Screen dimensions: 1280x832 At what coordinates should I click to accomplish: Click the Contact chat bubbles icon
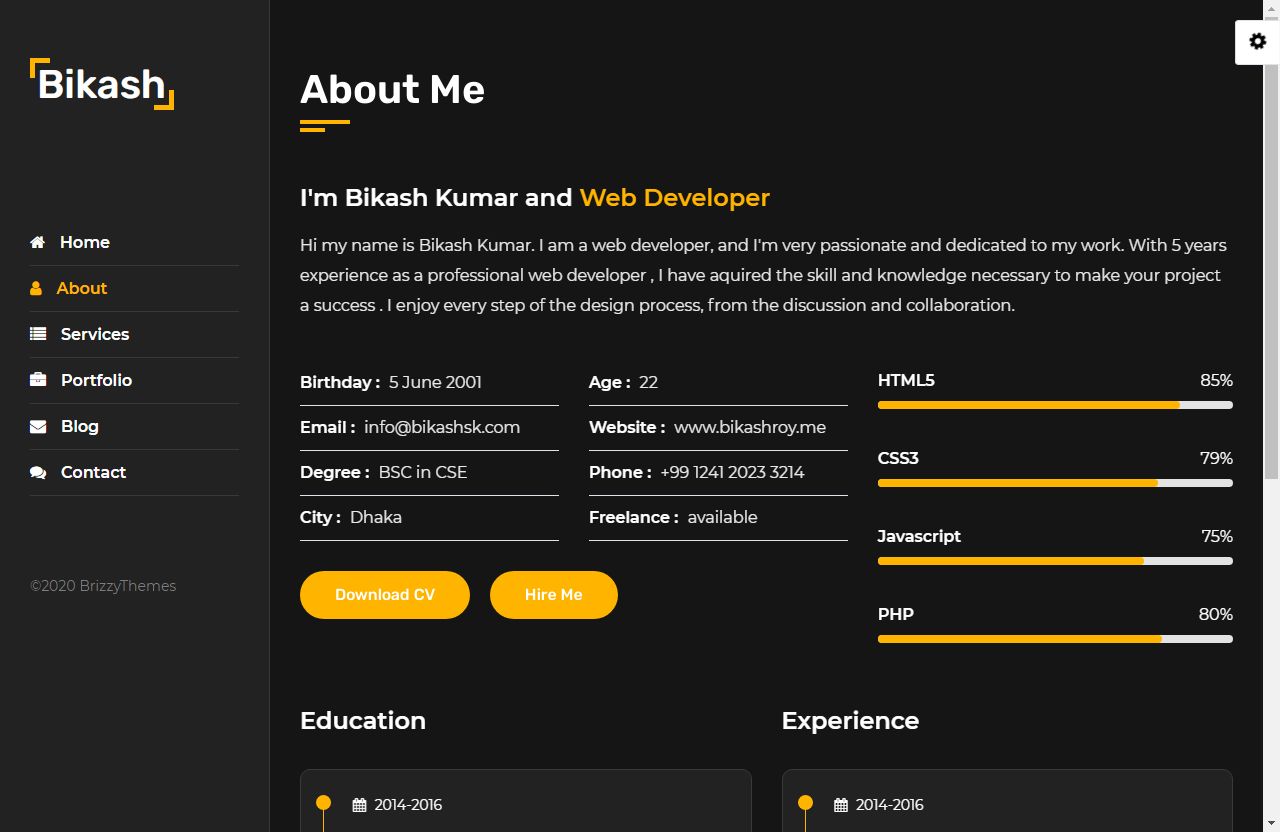pos(38,472)
